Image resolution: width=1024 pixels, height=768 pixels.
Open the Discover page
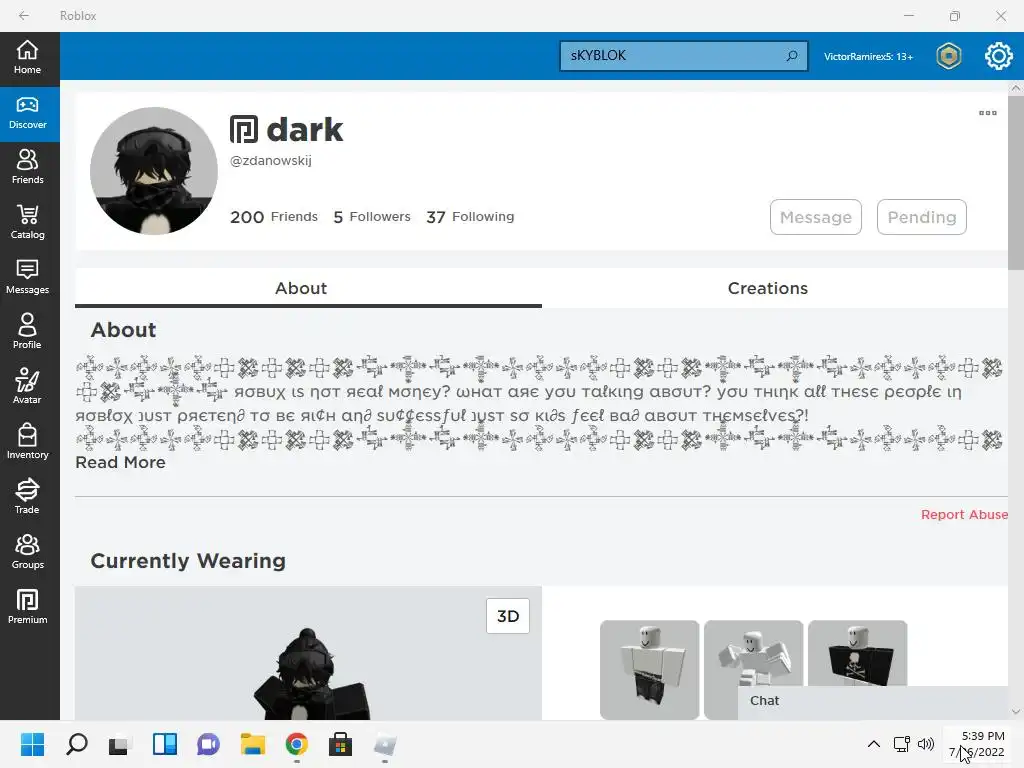pos(27,114)
